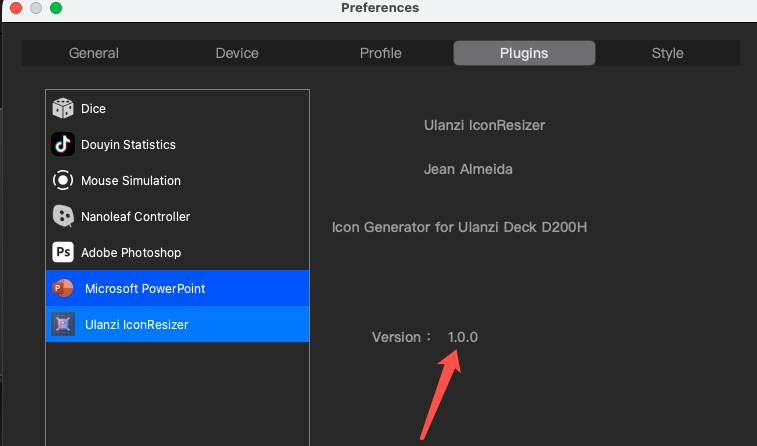Click the Version label
This screenshot has height=446, width=757.
click(401, 337)
